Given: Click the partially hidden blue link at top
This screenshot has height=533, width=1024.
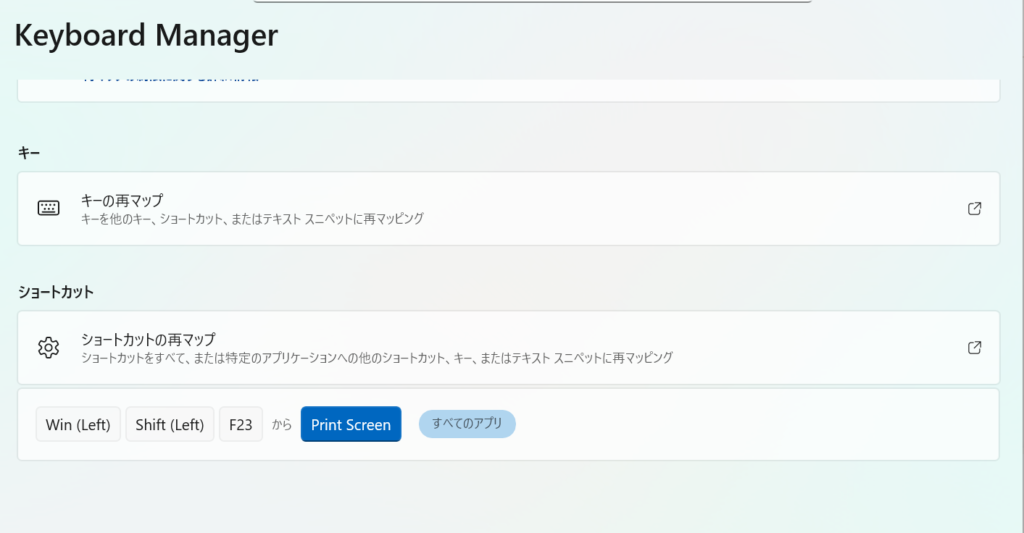Looking at the screenshot, I should tap(170, 79).
